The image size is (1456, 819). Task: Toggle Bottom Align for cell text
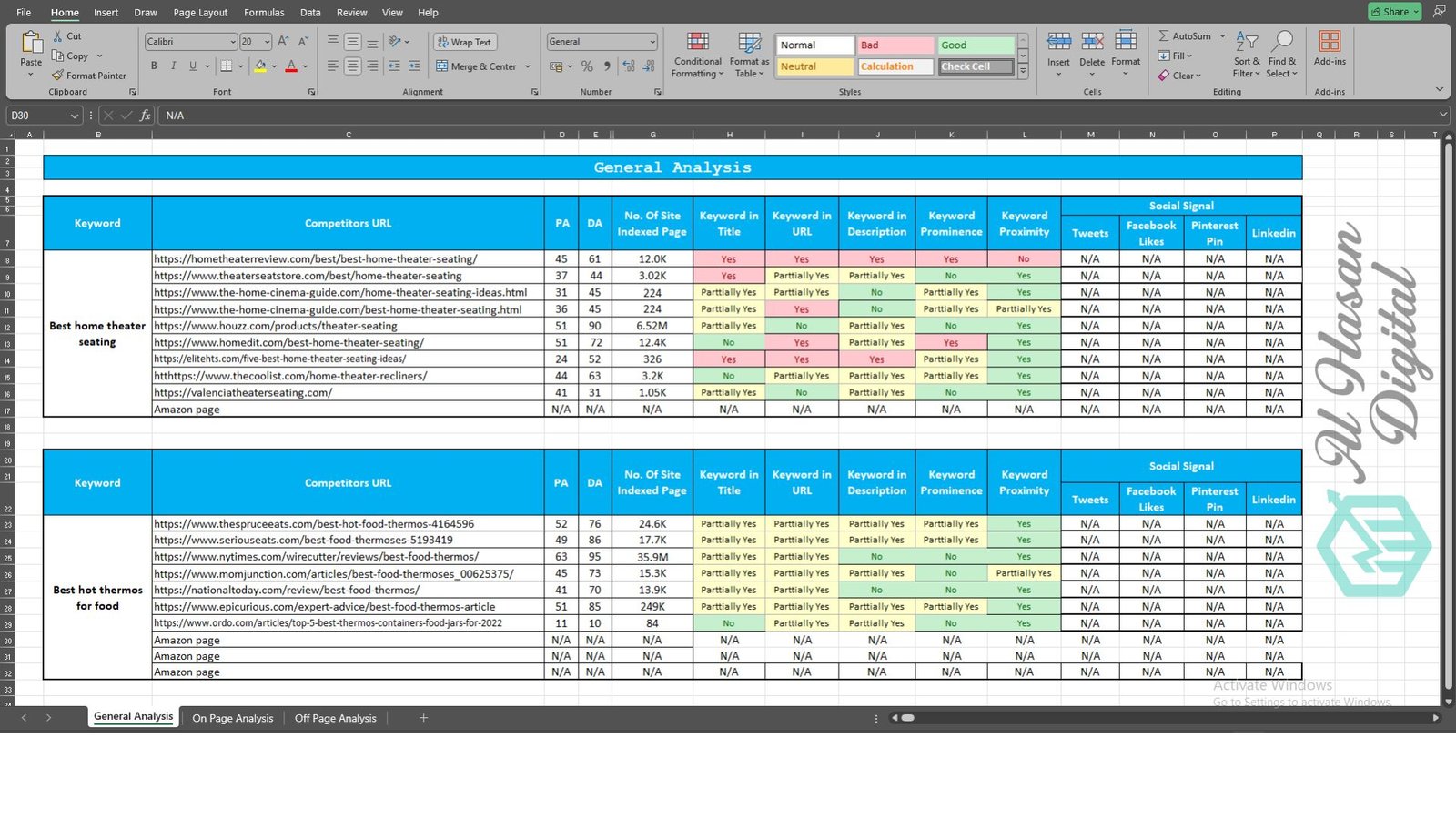[x=372, y=42]
